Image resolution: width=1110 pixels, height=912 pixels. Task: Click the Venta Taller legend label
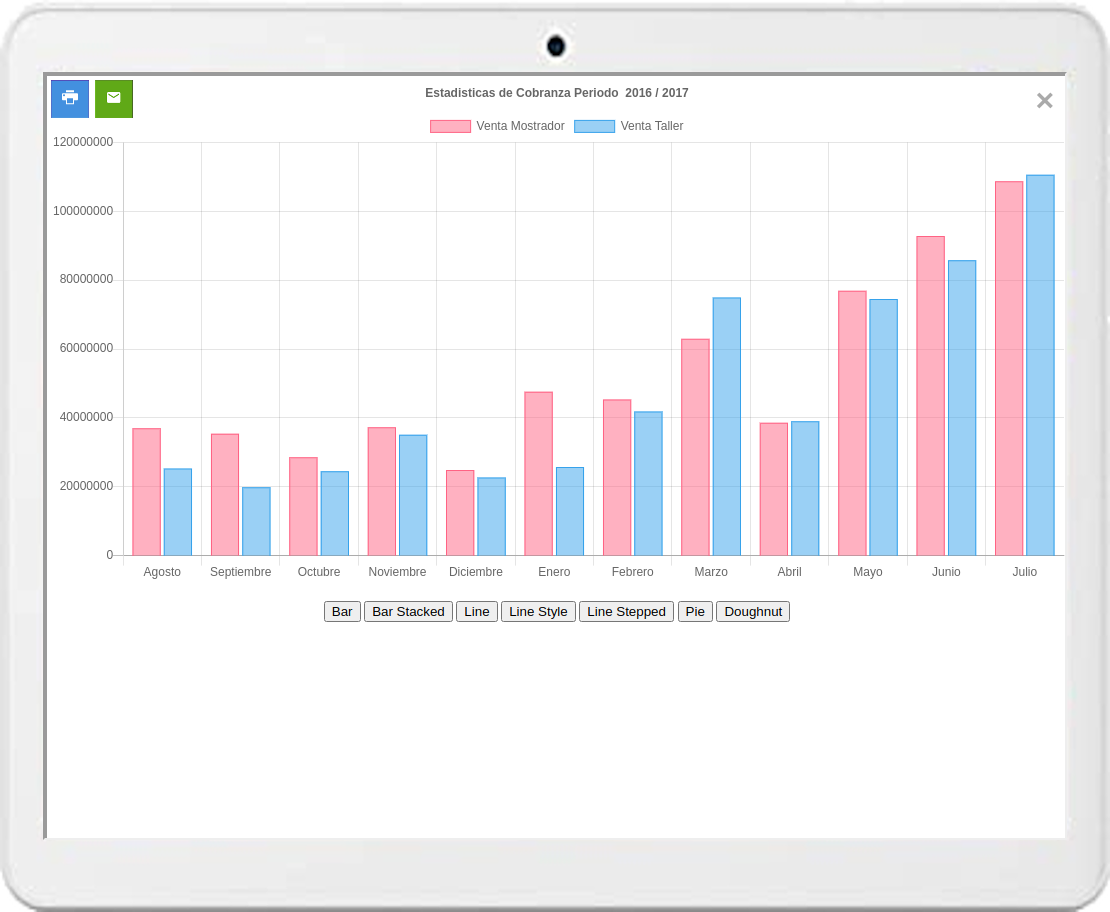pos(652,126)
